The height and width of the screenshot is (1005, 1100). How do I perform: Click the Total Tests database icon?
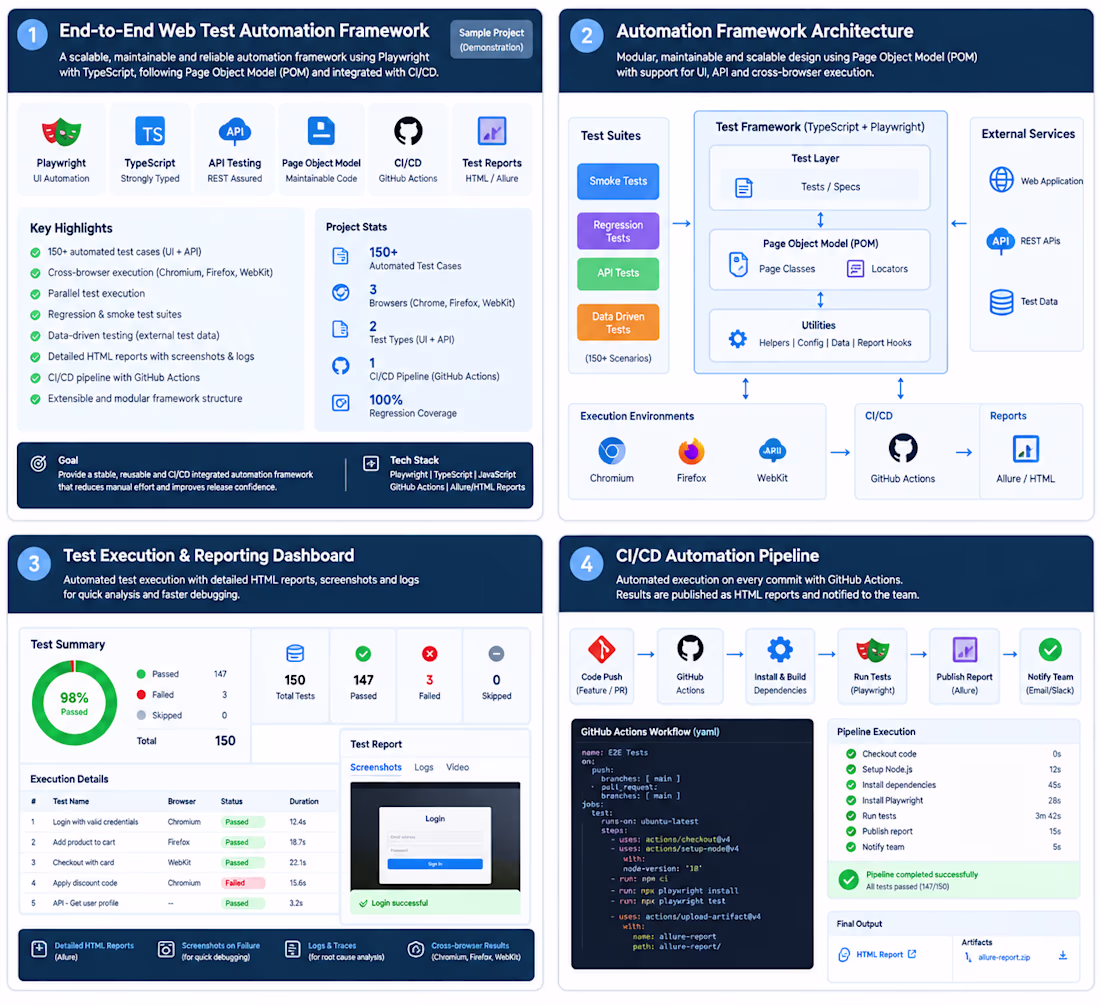pos(295,654)
